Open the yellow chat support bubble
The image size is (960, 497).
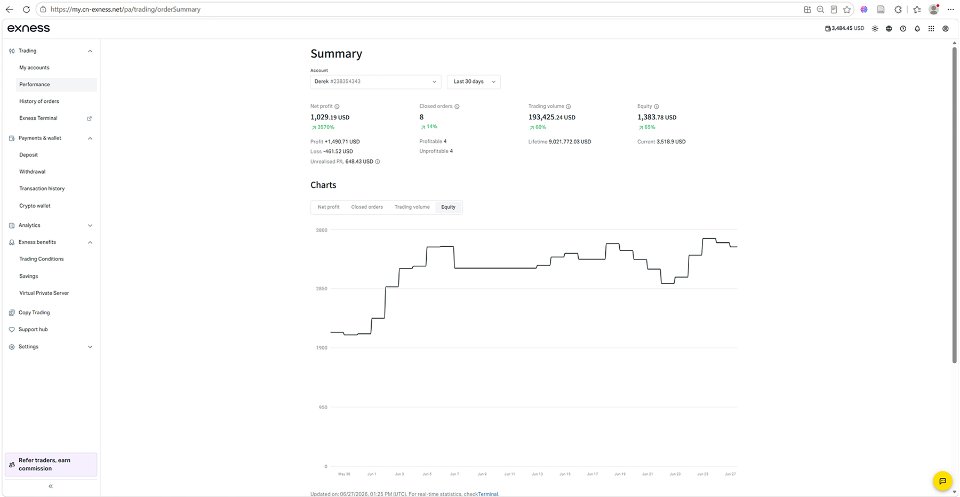[x=942, y=480]
